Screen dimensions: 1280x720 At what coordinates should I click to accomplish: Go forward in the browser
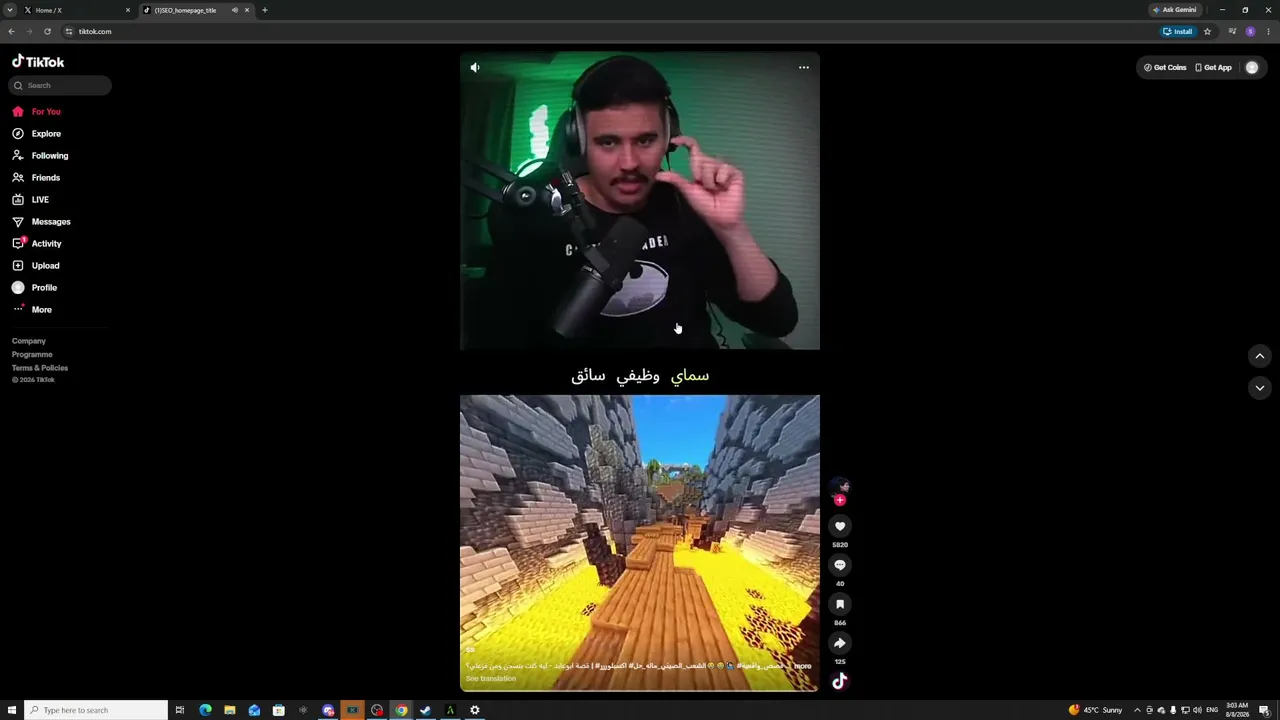(29, 32)
